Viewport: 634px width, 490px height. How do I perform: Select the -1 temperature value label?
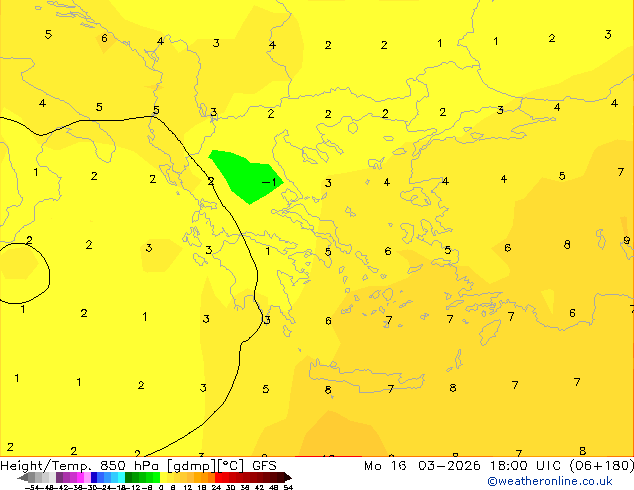click(x=269, y=182)
